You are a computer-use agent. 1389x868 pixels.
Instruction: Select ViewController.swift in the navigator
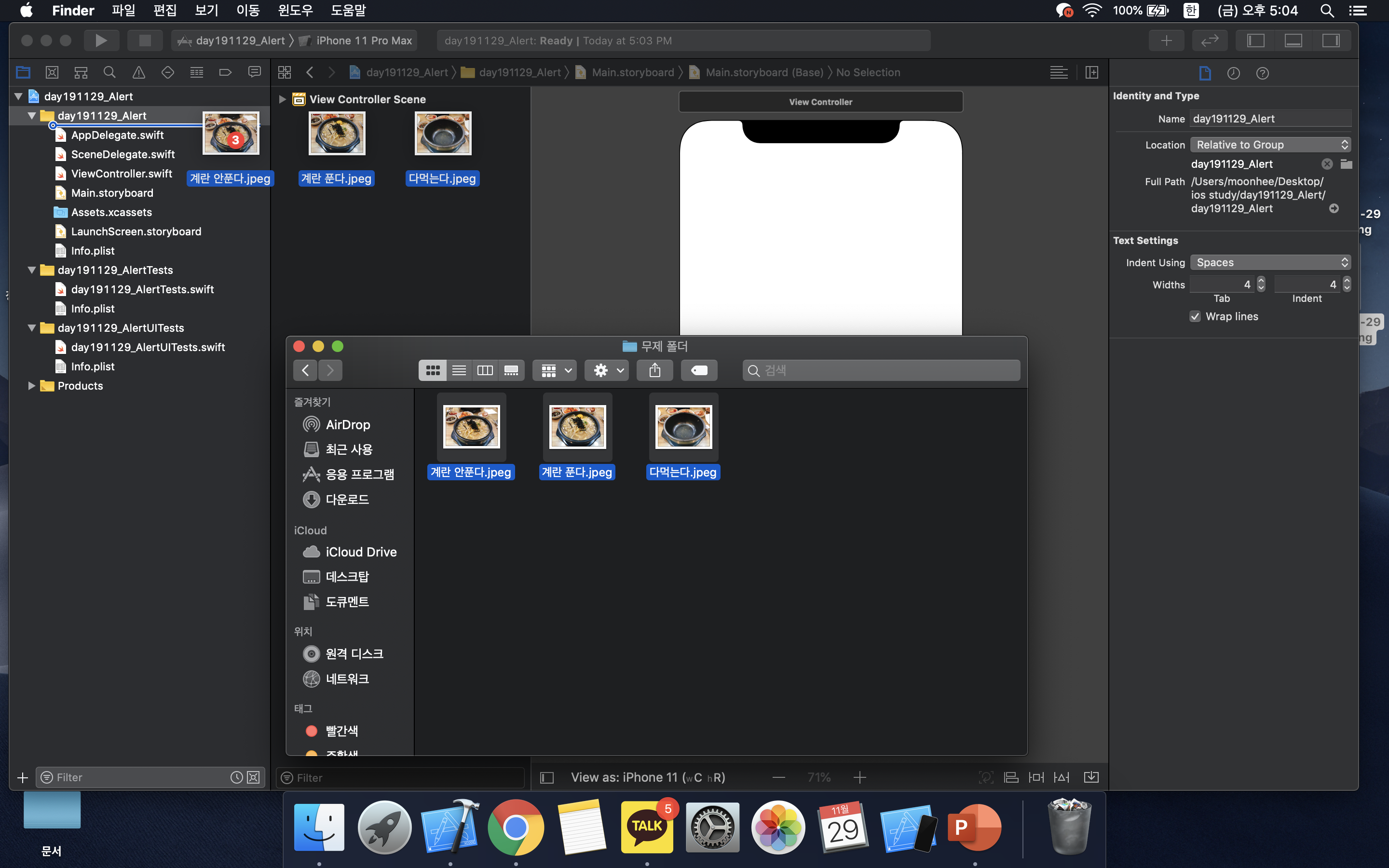(x=121, y=174)
